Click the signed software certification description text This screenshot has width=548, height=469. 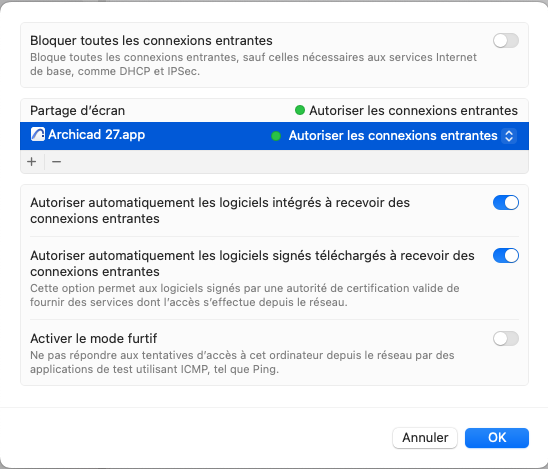coord(245,295)
